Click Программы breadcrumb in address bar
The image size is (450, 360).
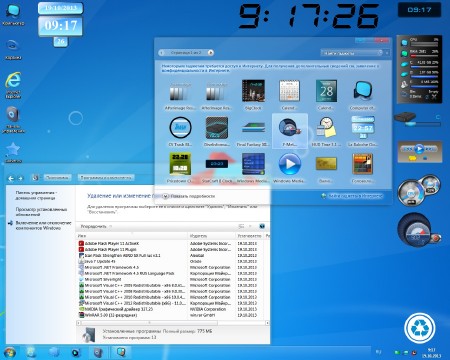point(57,178)
